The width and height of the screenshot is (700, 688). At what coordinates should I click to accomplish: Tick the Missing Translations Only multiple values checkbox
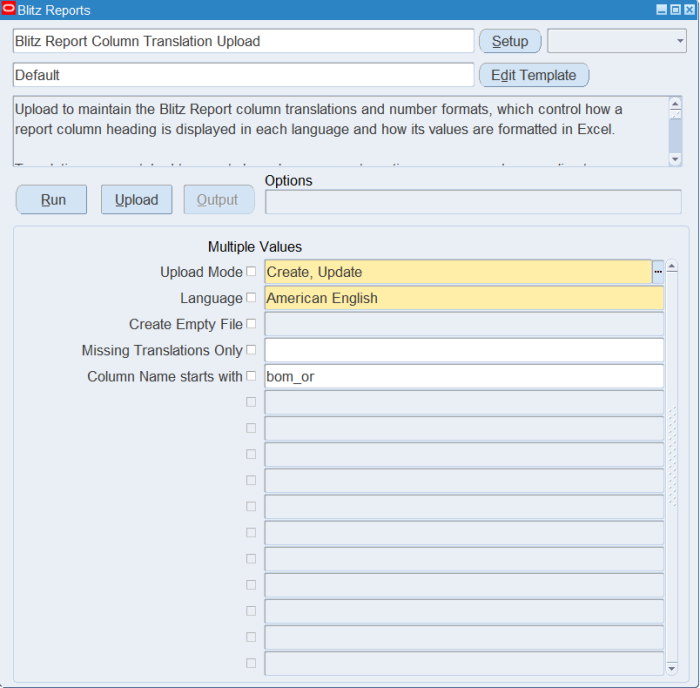point(251,350)
